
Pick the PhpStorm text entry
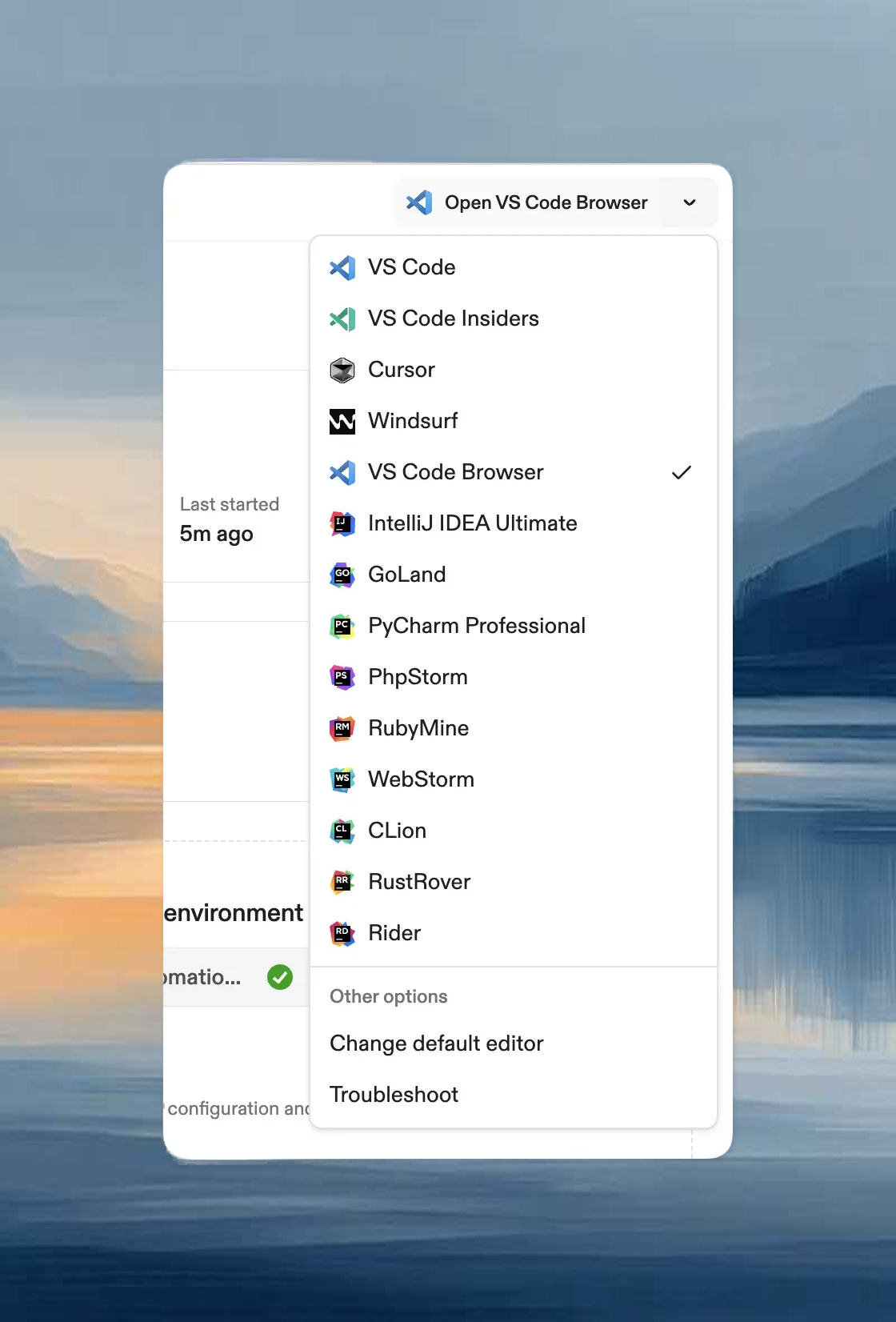418,677
